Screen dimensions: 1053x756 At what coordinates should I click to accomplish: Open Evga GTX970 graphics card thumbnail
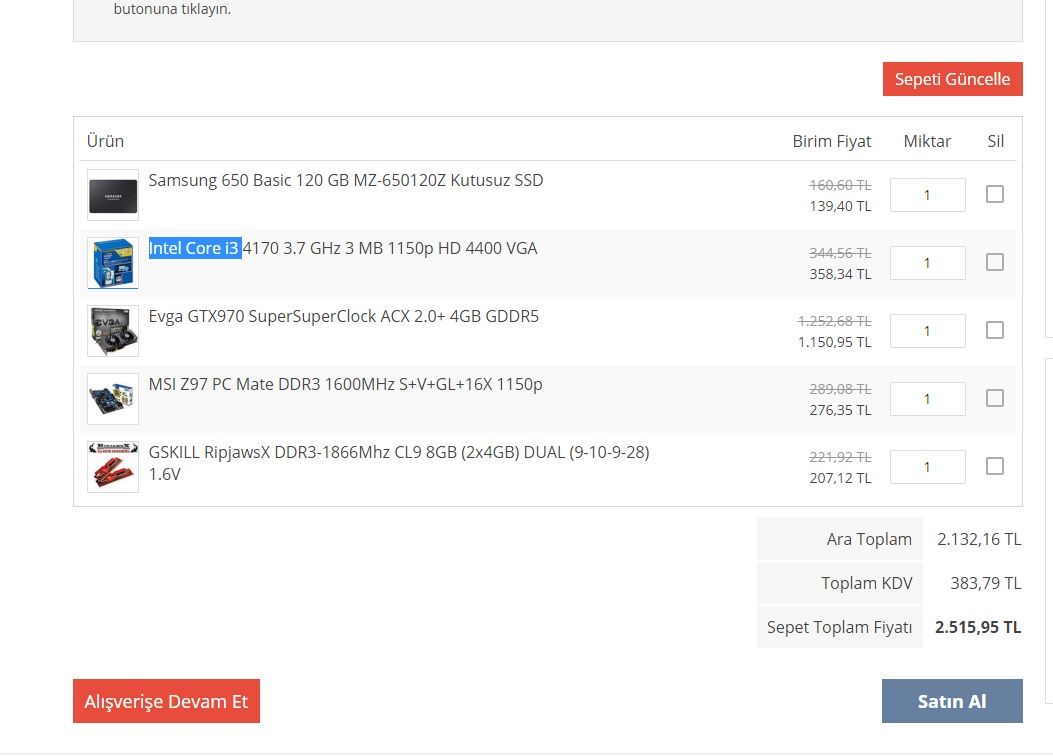coord(113,331)
